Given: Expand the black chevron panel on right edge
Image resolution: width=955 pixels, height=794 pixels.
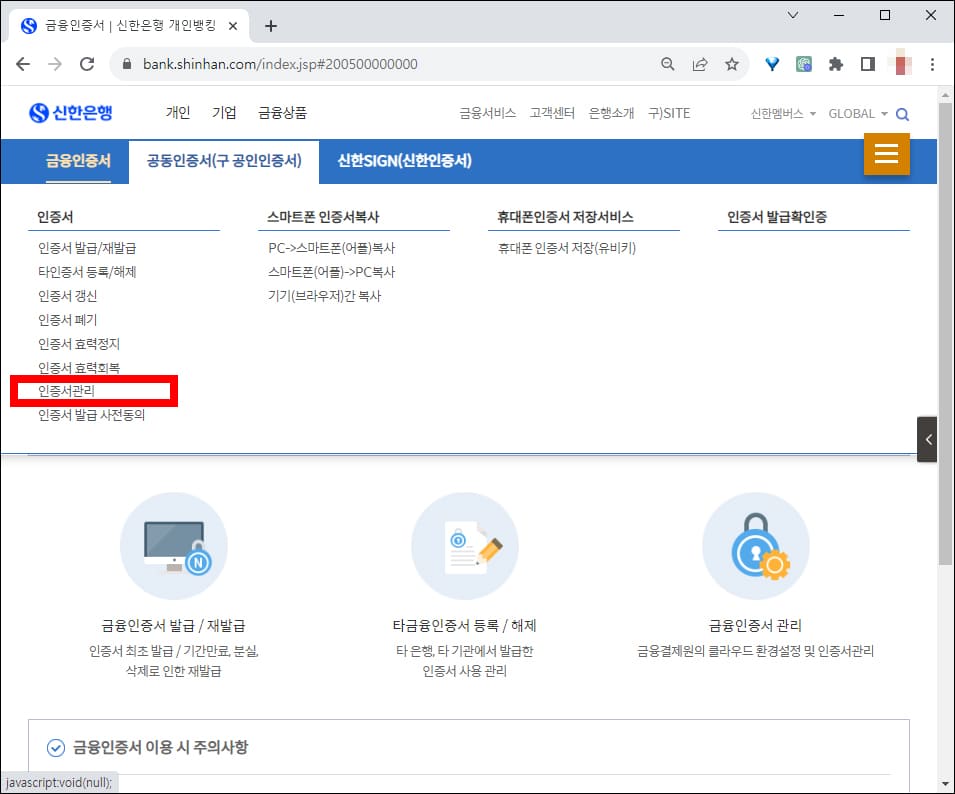Looking at the screenshot, I should pos(927,439).
